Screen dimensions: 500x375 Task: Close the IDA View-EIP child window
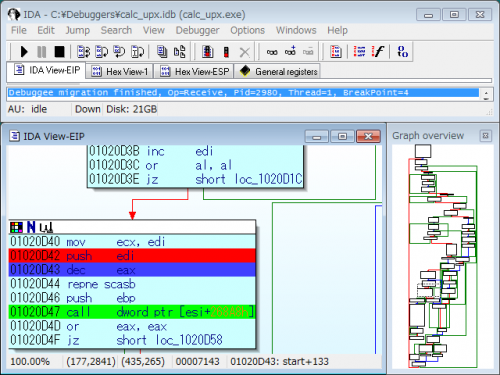368,137
